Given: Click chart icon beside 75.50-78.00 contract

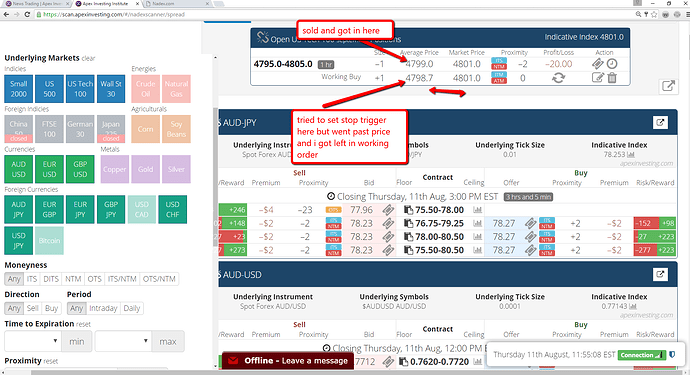Looking at the screenshot, I should pyautogui.click(x=477, y=210).
